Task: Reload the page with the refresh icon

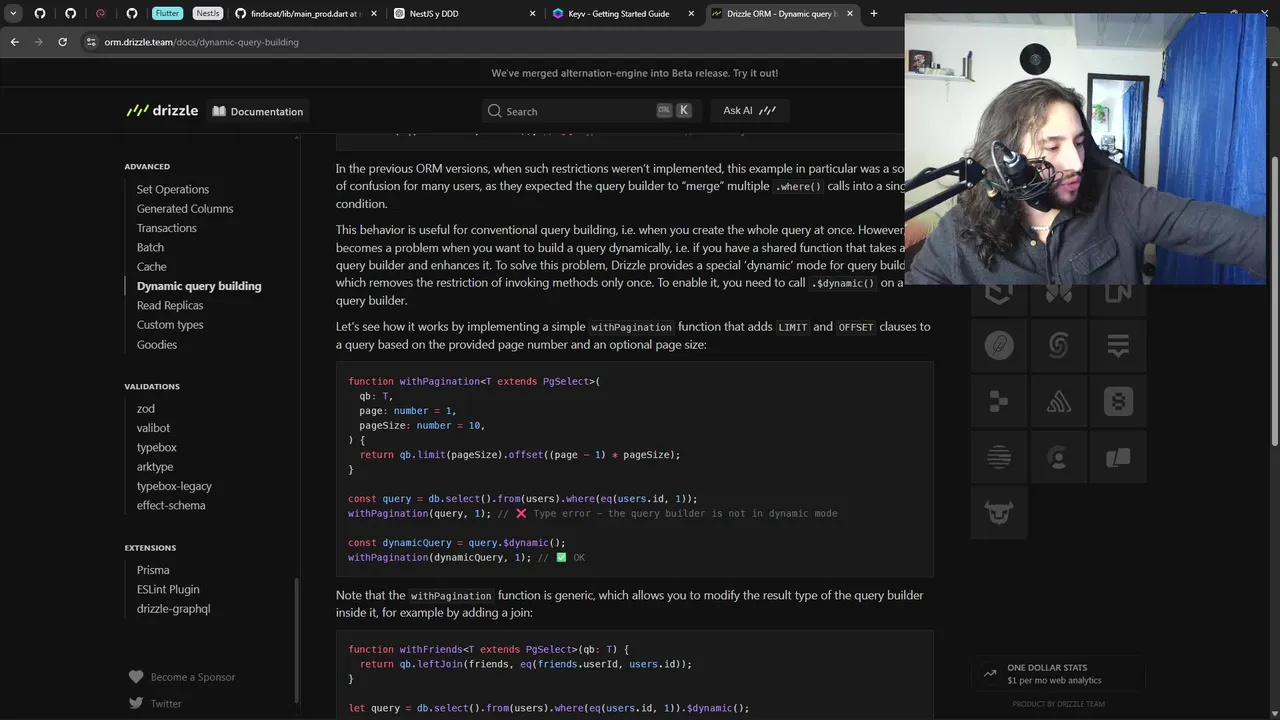Action: click(62, 42)
